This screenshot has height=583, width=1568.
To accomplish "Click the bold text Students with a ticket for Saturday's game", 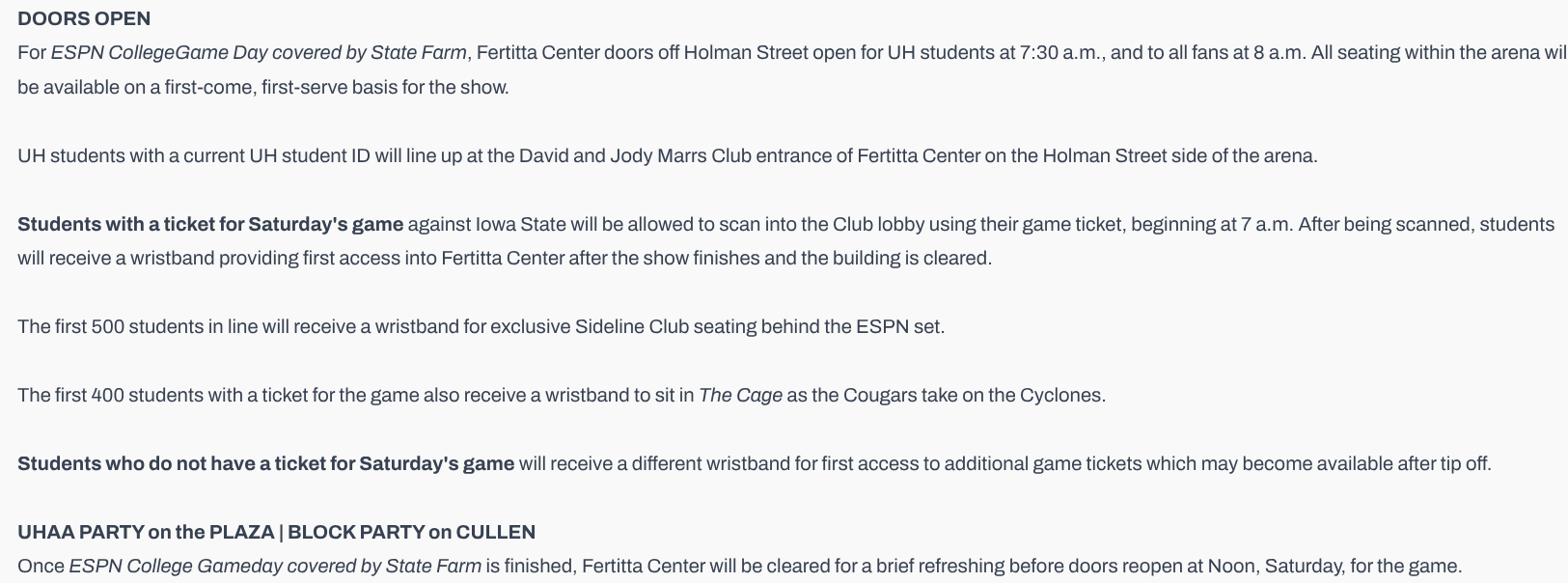I will [x=210, y=225].
